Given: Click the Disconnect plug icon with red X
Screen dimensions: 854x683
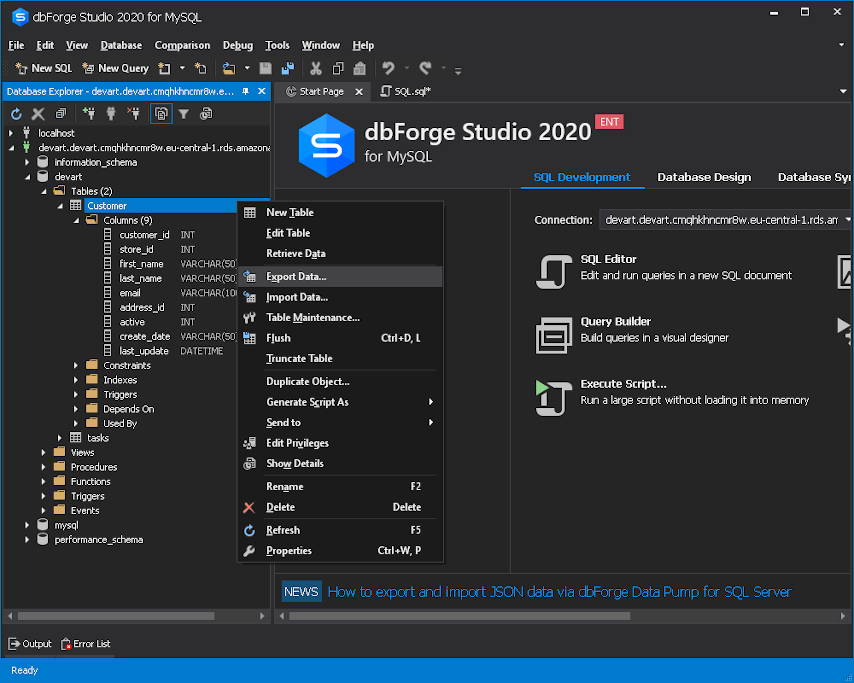Looking at the screenshot, I should (x=133, y=114).
